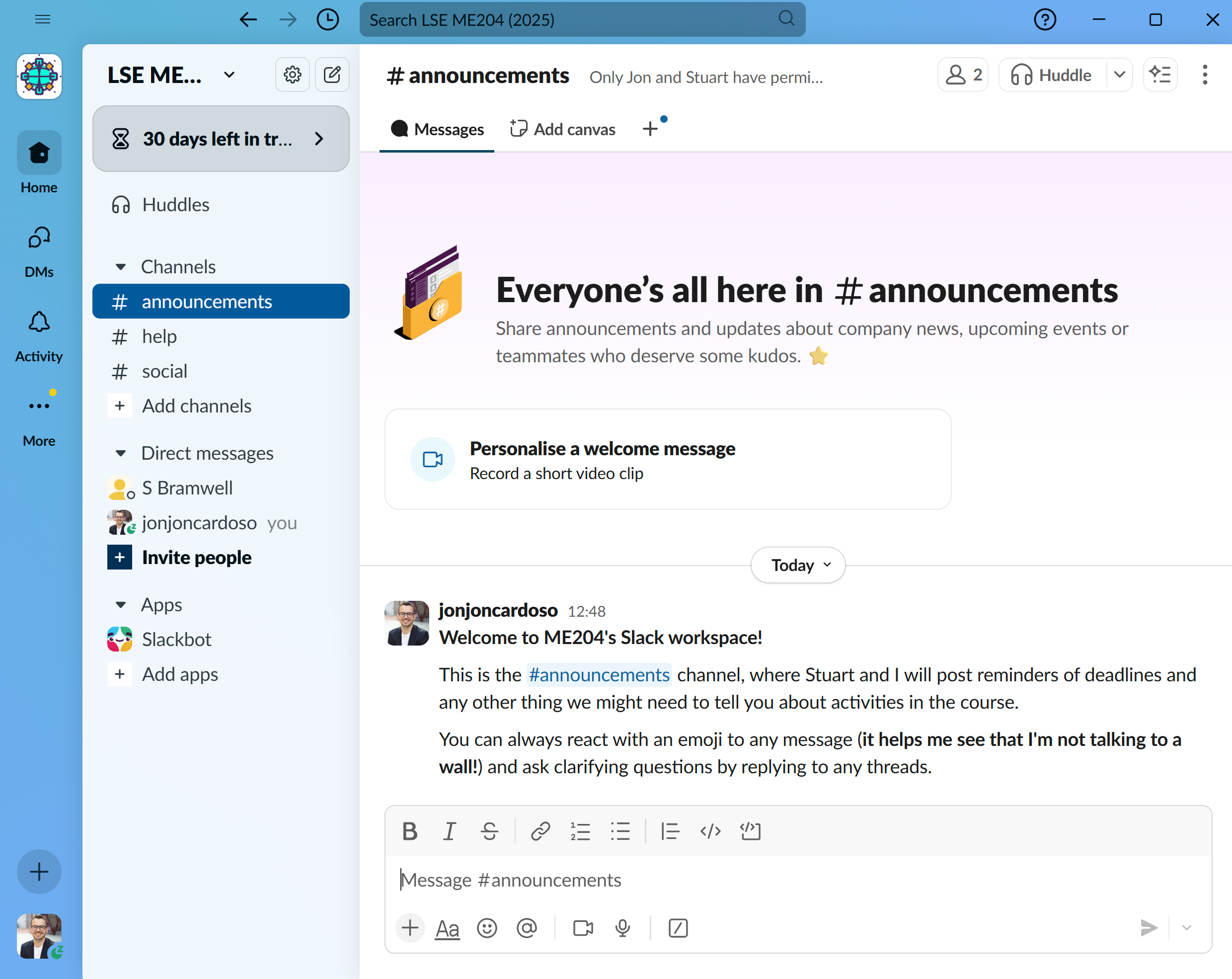Record an audio clip
This screenshot has width=1232, height=979.
pos(623,928)
